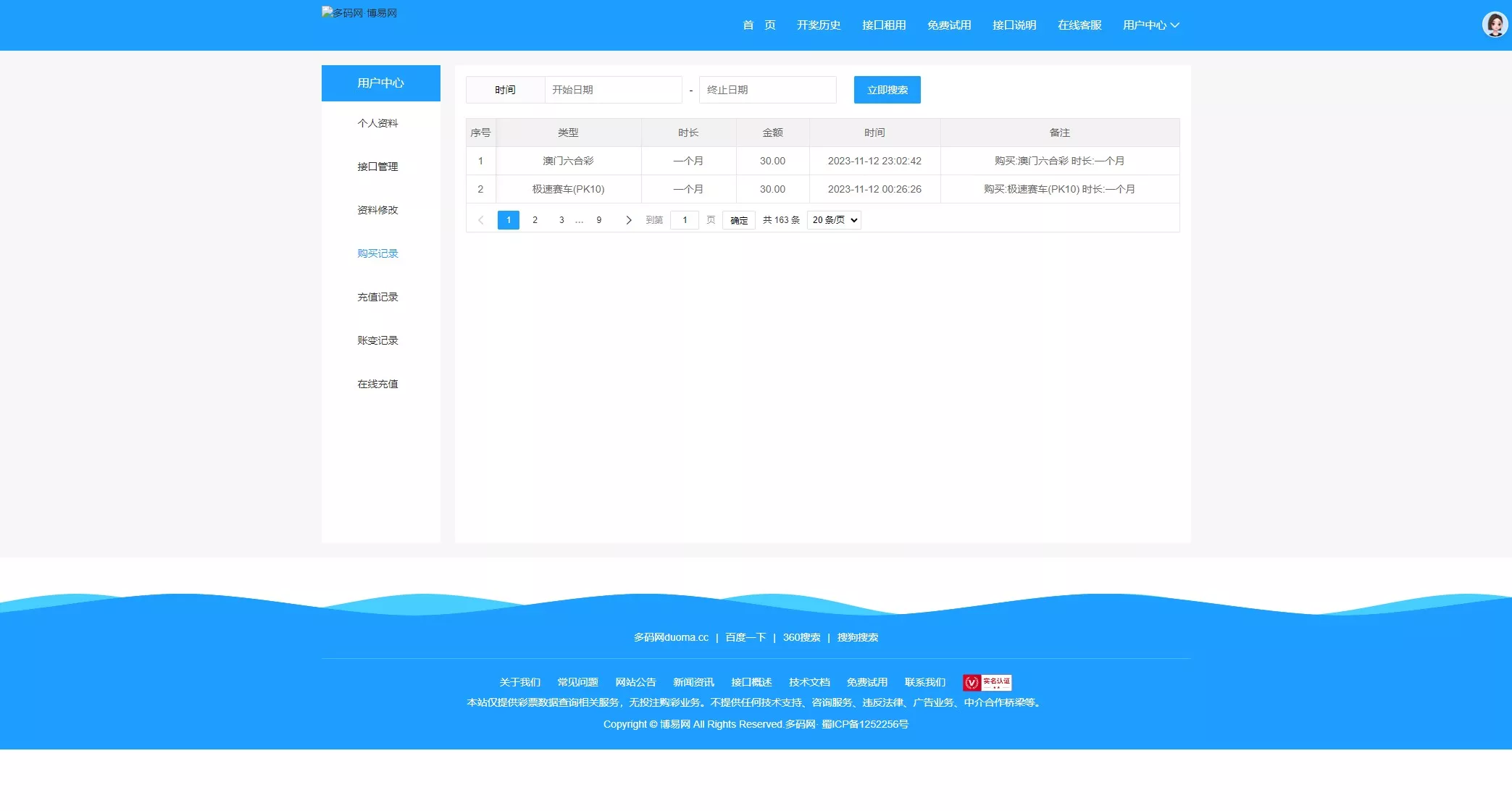The image size is (1512, 811).
Task: Open the 百度一下 footer link
Action: 745,637
